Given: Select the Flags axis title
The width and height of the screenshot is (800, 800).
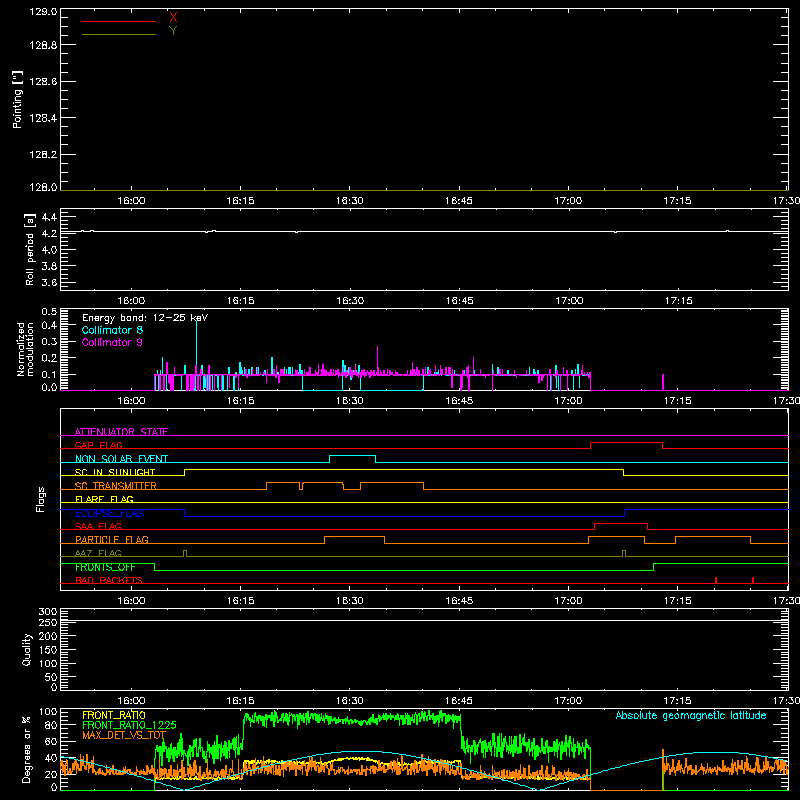Looking at the screenshot, I should pyautogui.click(x=40, y=499).
